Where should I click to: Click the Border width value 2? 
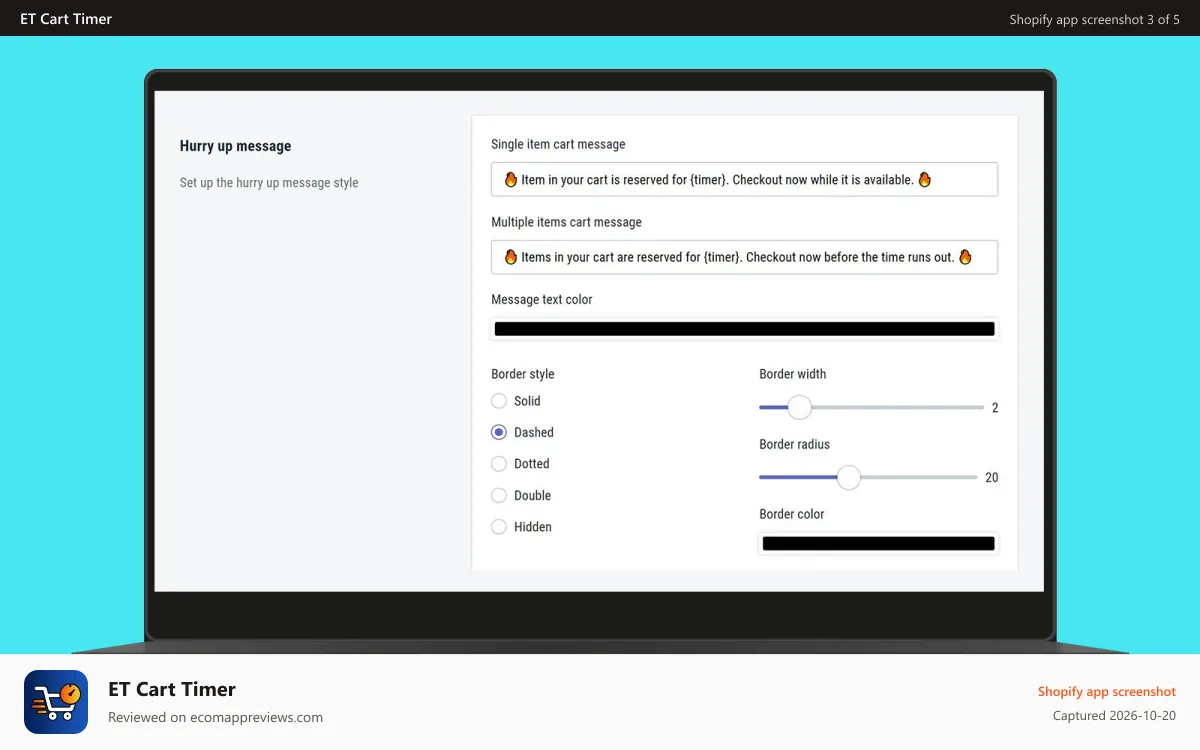(x=995, y=408)
